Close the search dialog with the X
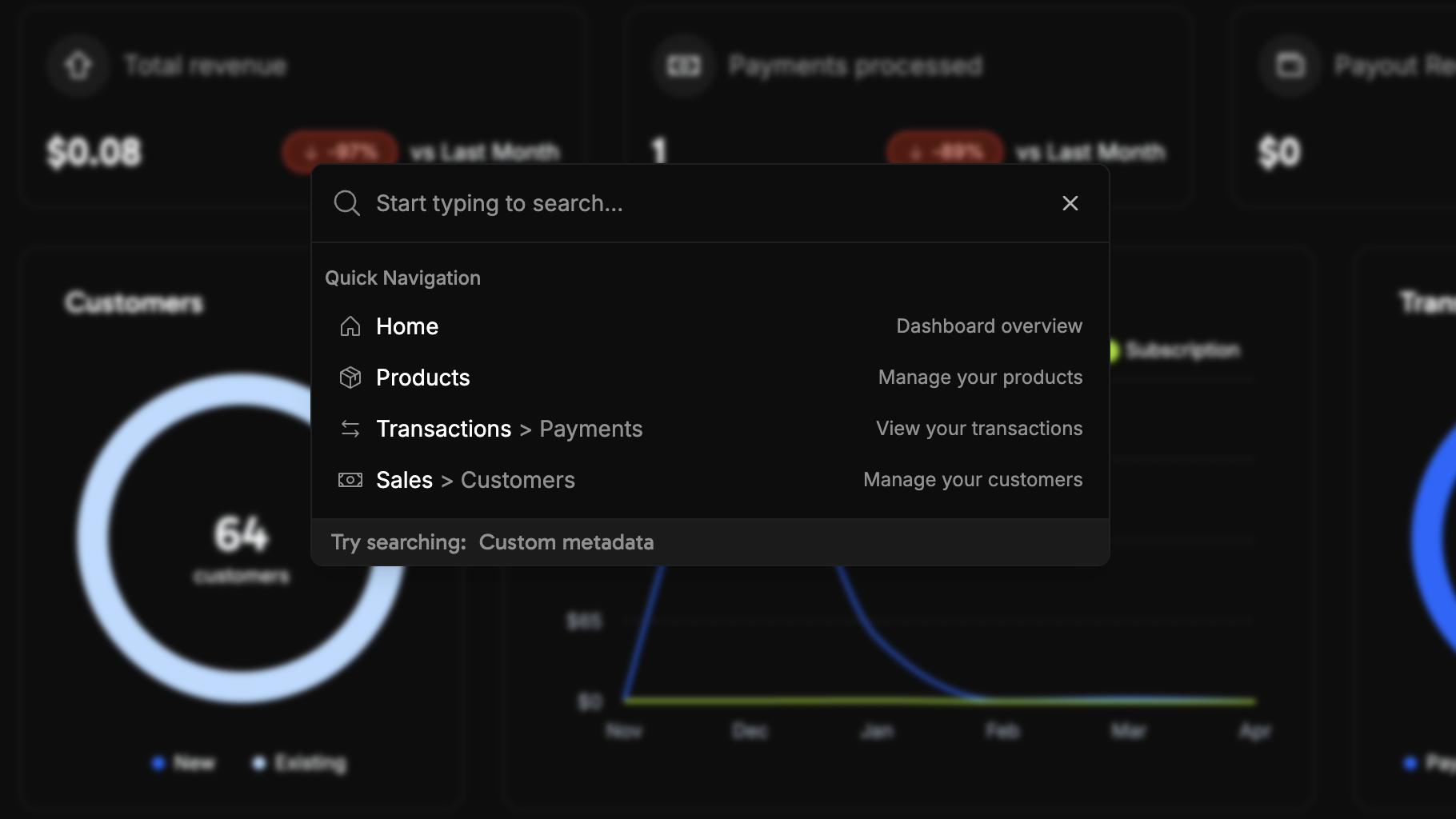Screen dimensions: 1456x819 click(1070, 203)
